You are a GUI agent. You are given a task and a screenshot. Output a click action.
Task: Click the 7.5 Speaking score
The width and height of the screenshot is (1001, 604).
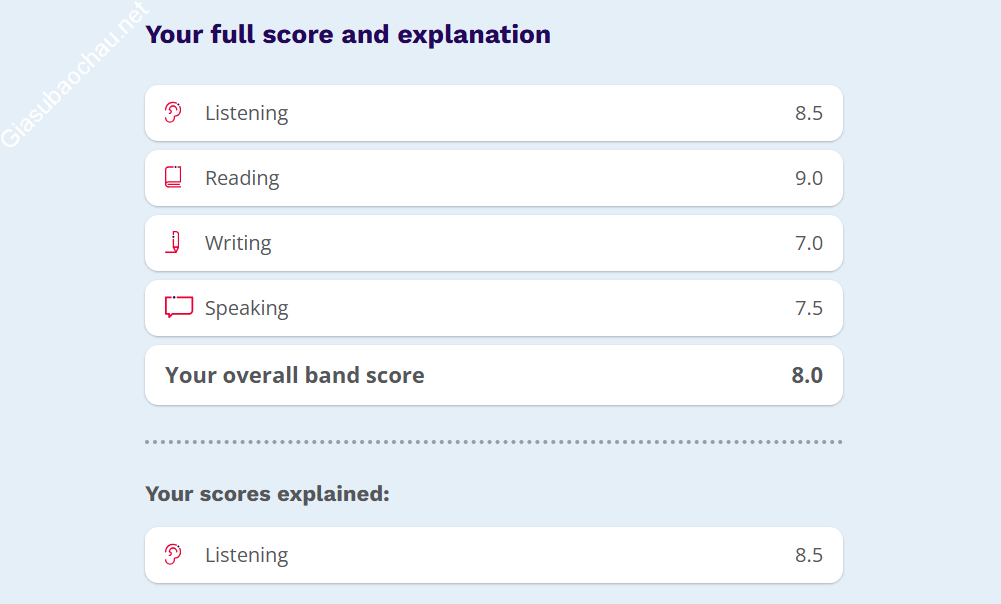point(808,308)
